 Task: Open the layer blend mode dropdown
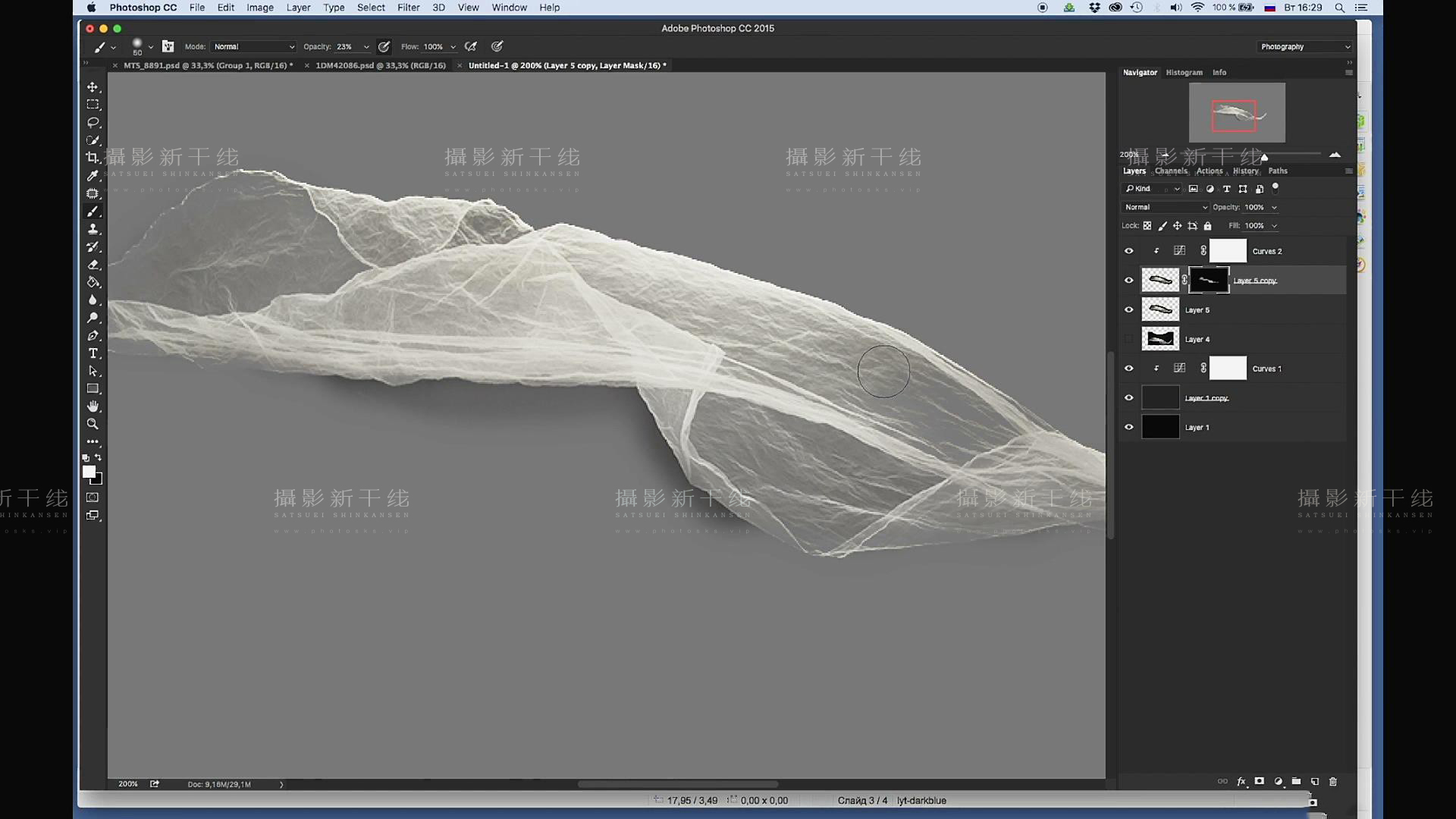point(1166,207)
